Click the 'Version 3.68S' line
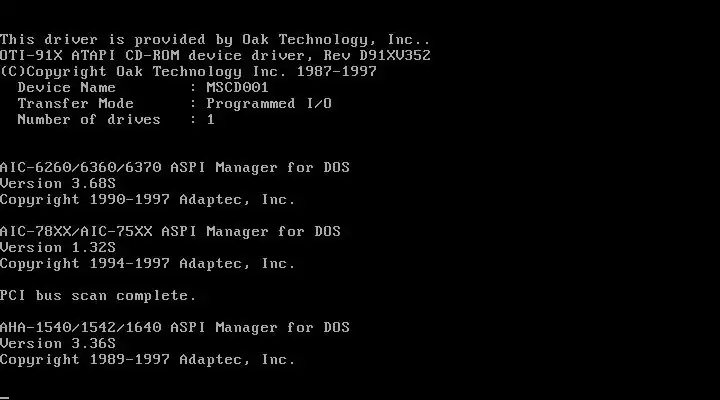This screenshot has width=720, height=400. tap(58, 184)
